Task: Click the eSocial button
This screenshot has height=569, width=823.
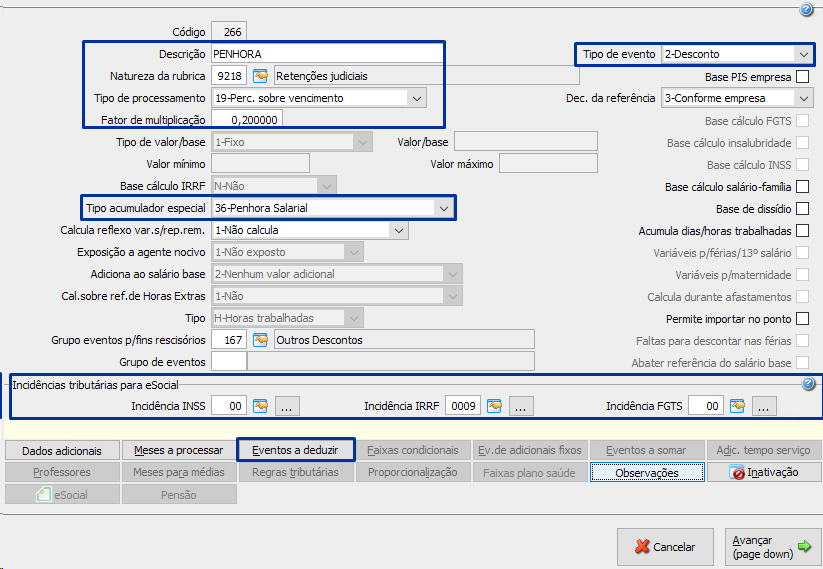Action: point(62,494)
